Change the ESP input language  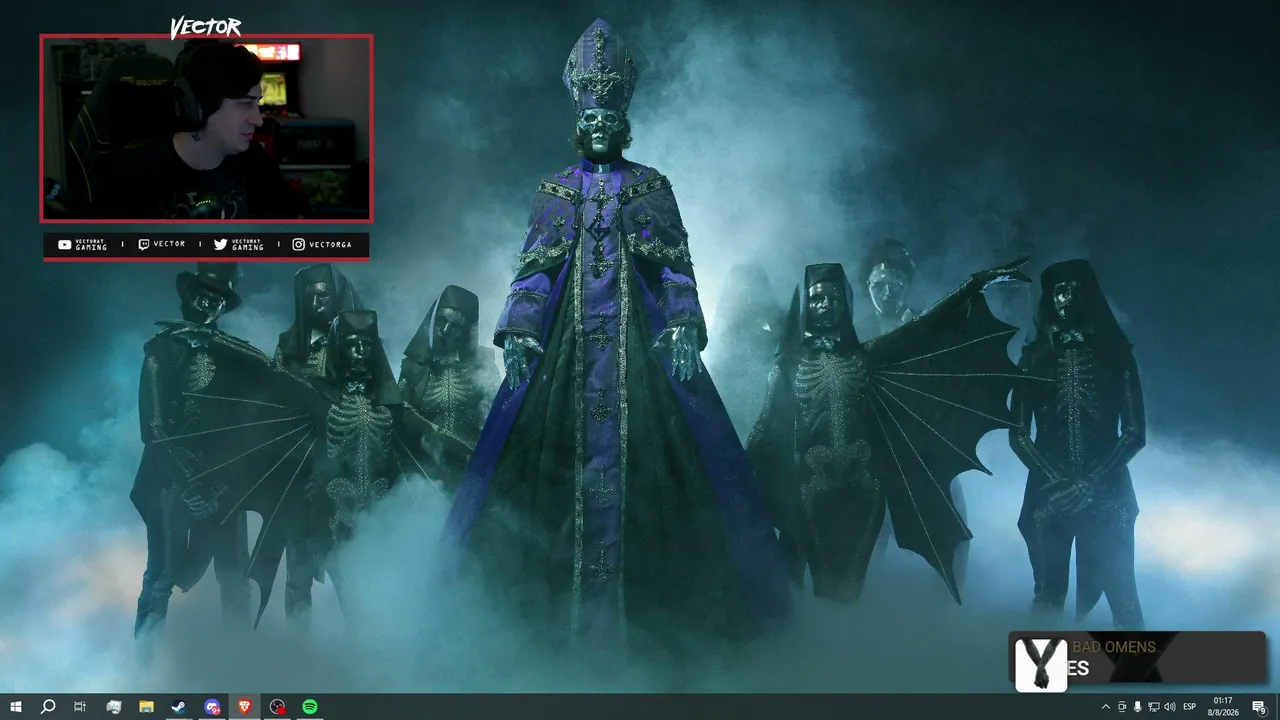pyautogui.click(x=1190, y=707)
